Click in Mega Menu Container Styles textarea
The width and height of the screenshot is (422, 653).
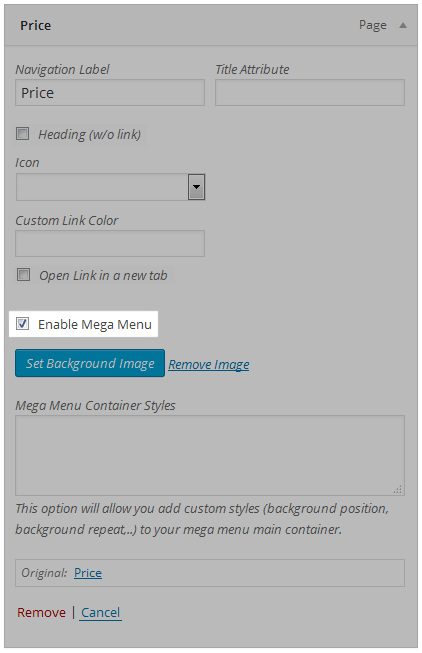pos(210,455)
